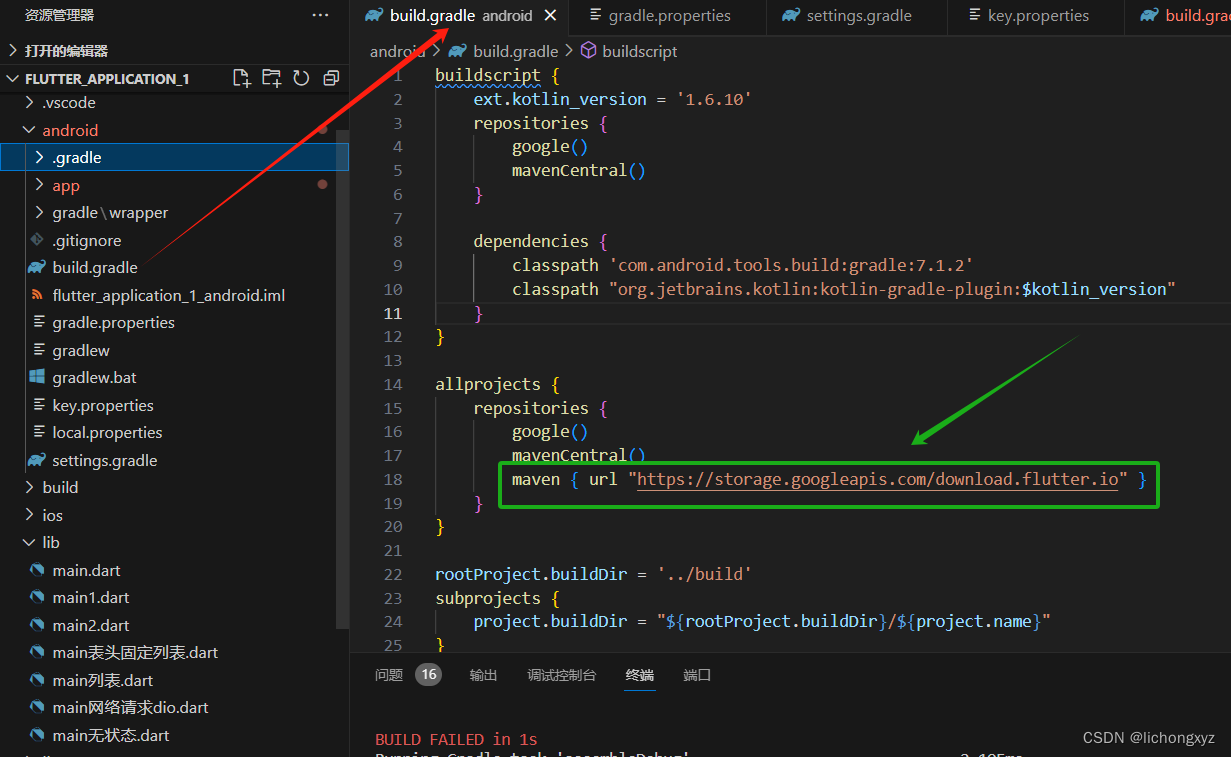
Task: Switch to the 调试控制台 panel tab
Action: click(x=562, y=675)
